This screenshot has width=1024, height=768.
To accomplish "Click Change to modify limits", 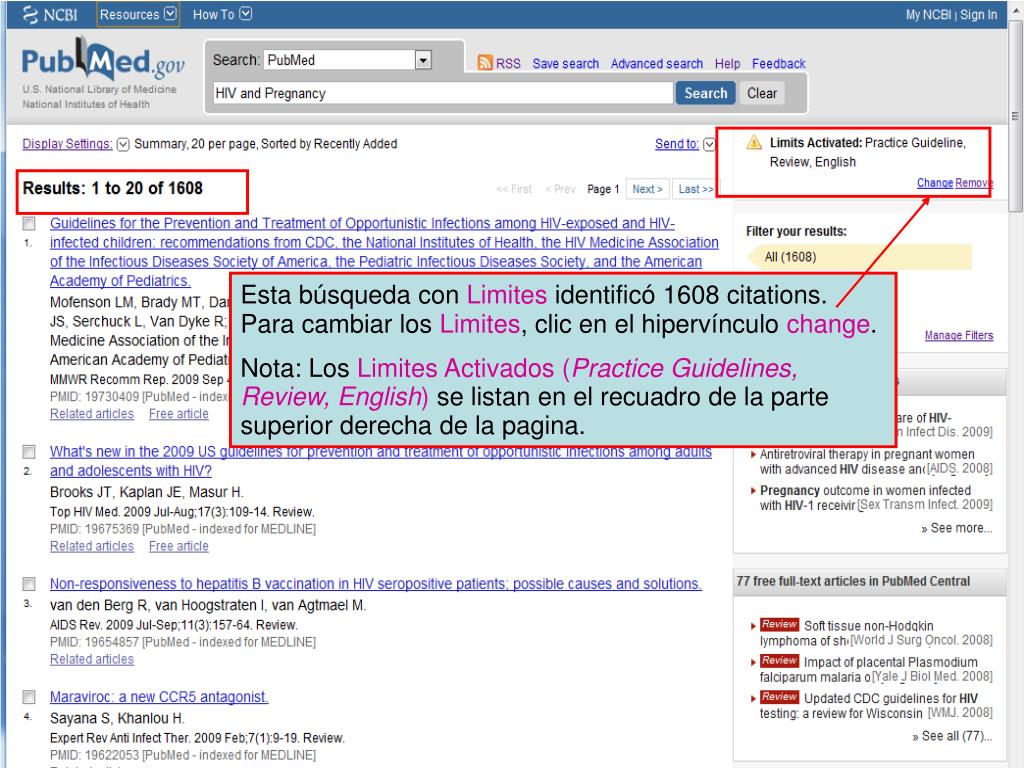I will [x=935, y=183].
